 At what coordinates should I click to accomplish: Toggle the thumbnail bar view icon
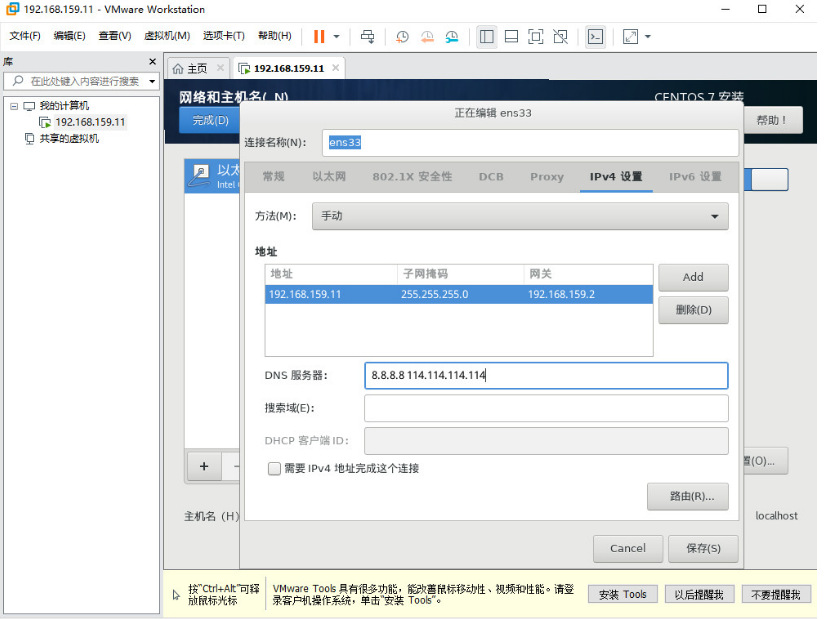click(511, 36)
